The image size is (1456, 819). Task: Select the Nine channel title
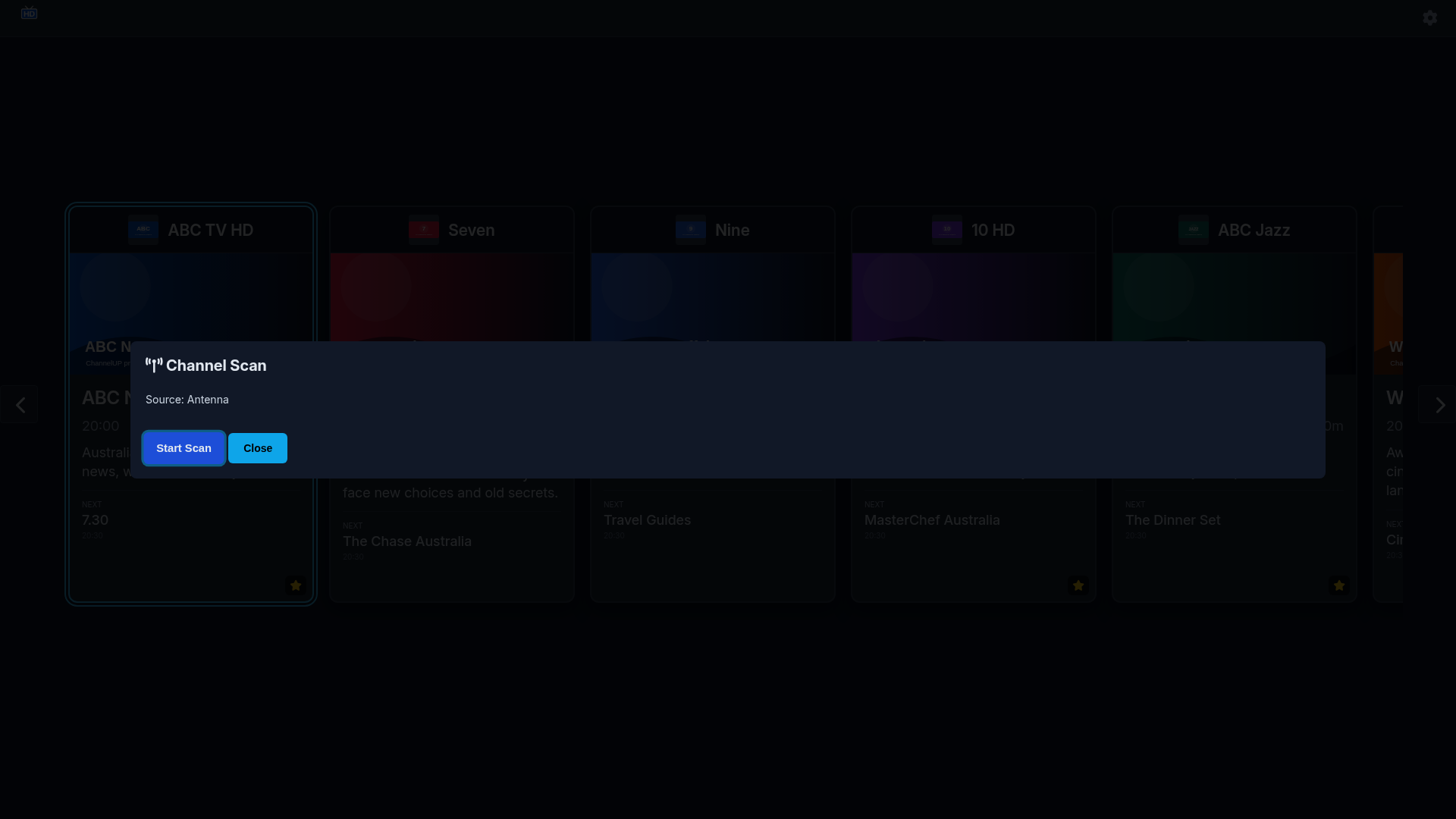(733, 230)
